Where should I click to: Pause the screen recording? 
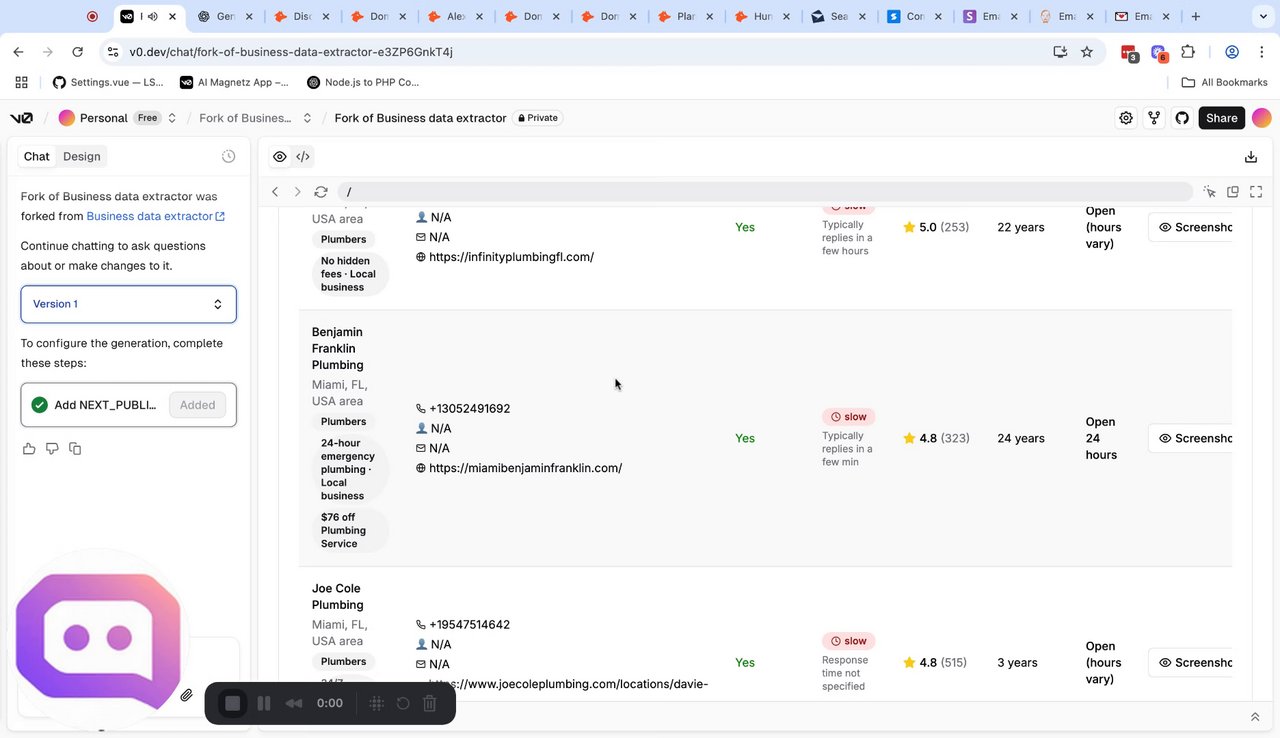click(x=264, y=703)
